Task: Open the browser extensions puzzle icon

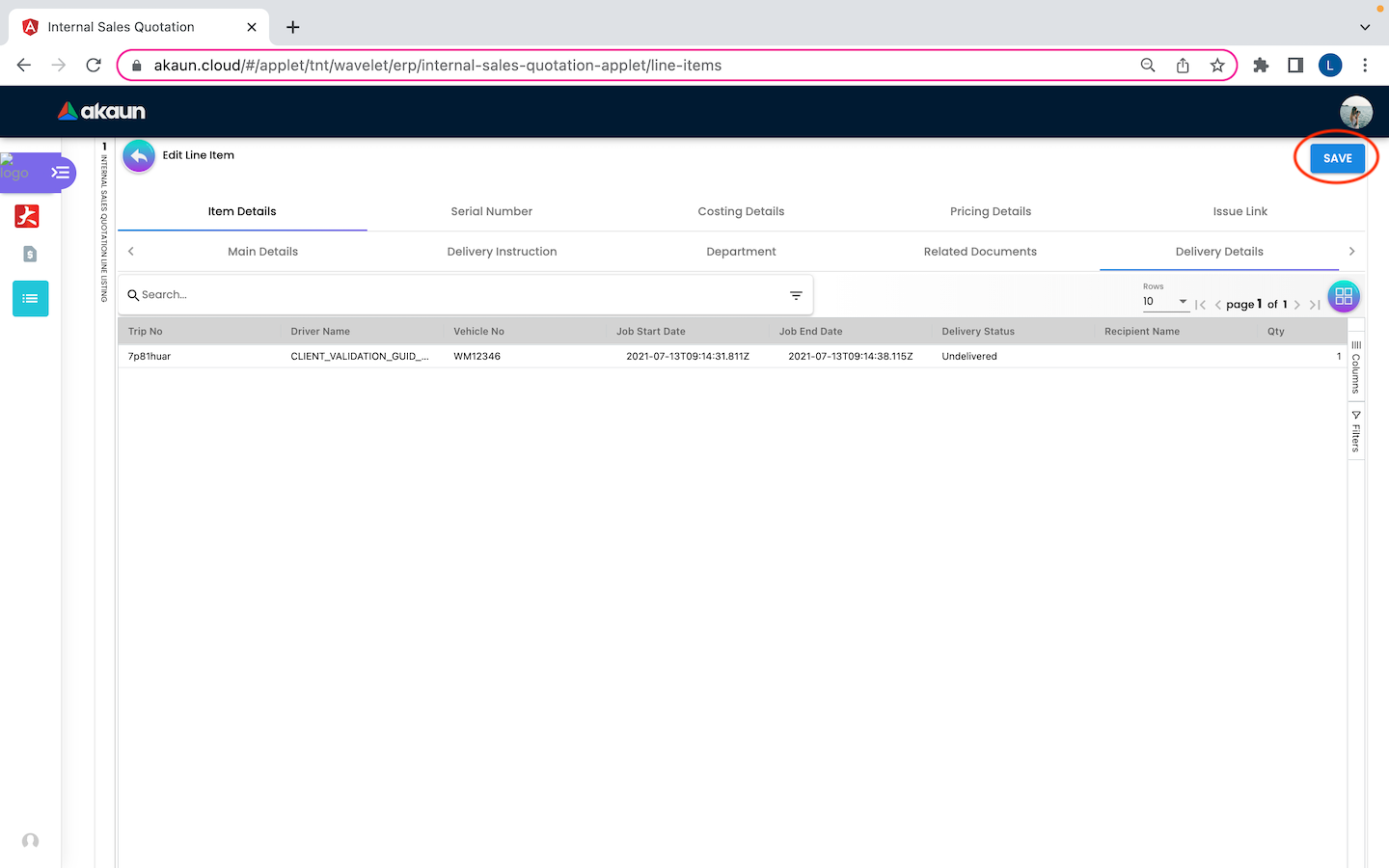Action: click(x=1261, y=66)
